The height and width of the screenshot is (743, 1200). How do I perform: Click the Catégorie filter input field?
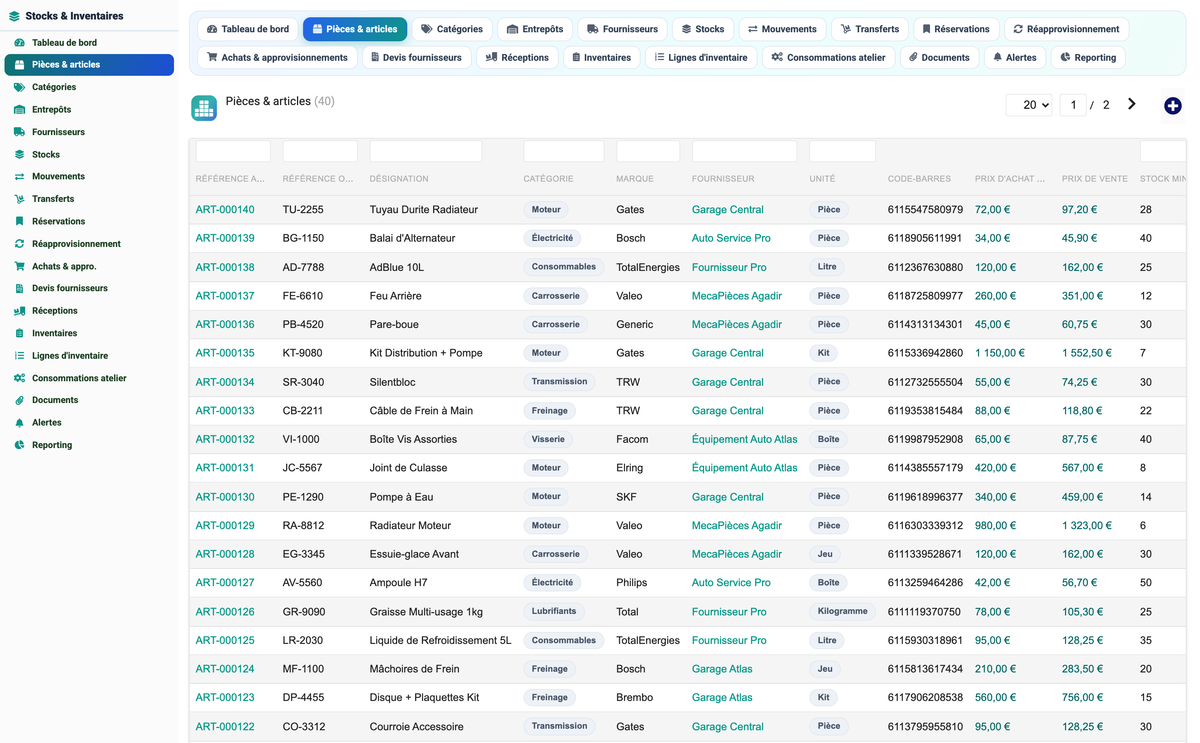pos(564,151)
